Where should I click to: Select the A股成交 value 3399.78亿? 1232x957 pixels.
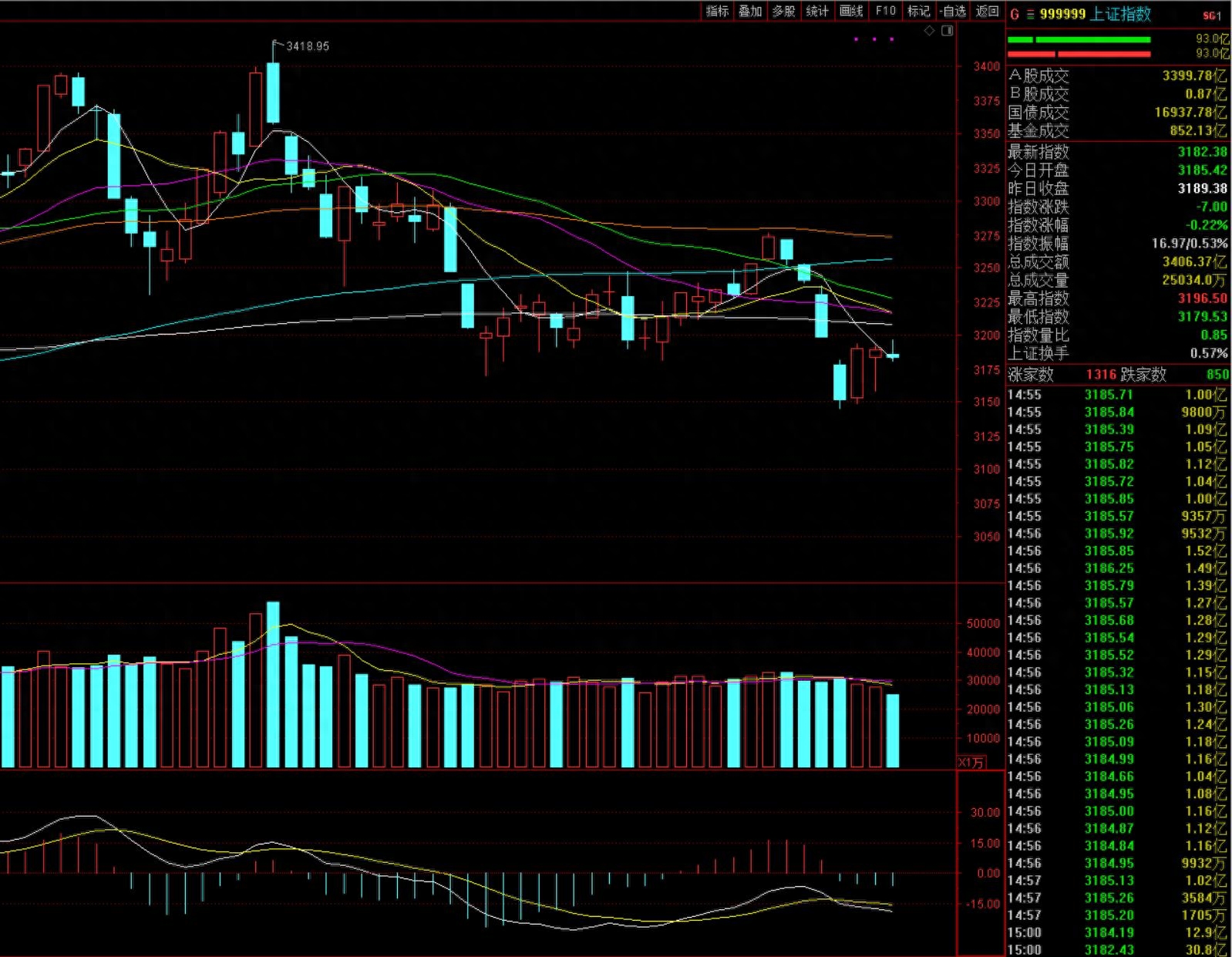[x=1194, y=76]
